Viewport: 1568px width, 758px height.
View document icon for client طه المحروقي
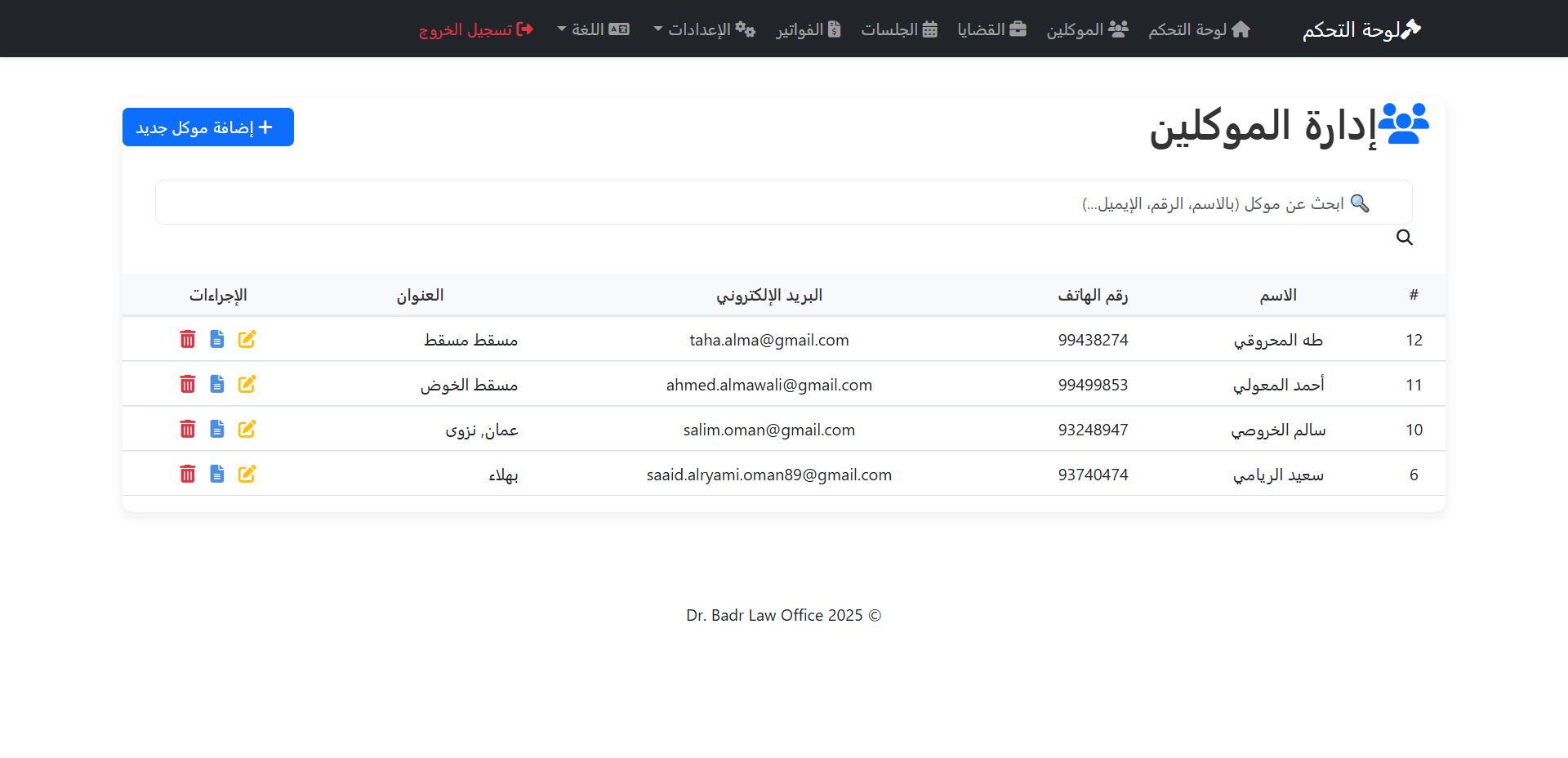pyautogui.click(x=216, y=339)
